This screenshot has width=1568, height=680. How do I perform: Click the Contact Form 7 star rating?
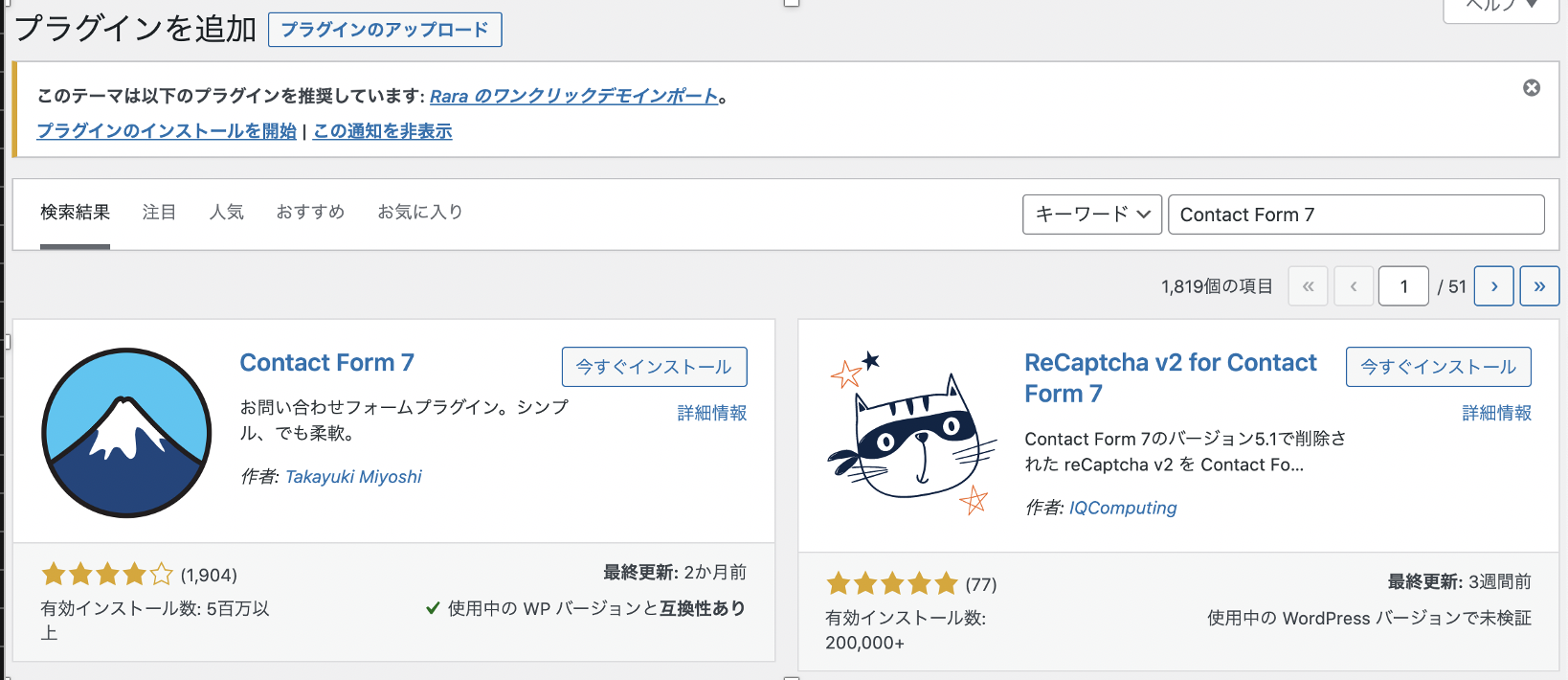107,575
